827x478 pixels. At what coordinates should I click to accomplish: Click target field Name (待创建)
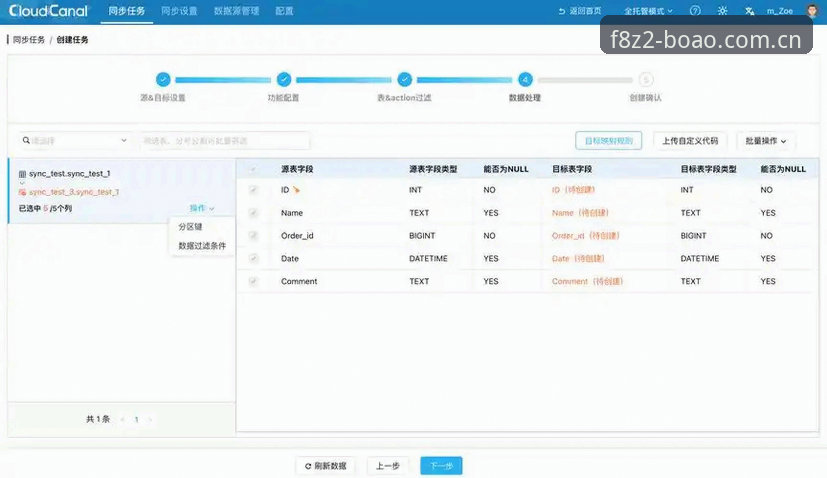coord(580,213)
